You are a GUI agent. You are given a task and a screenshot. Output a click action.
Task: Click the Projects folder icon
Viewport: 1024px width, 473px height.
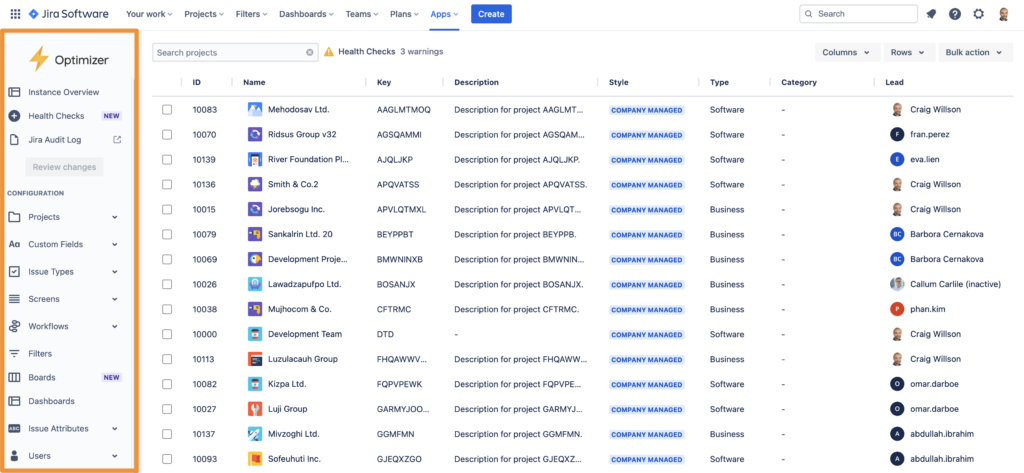(x=14, y=217)
